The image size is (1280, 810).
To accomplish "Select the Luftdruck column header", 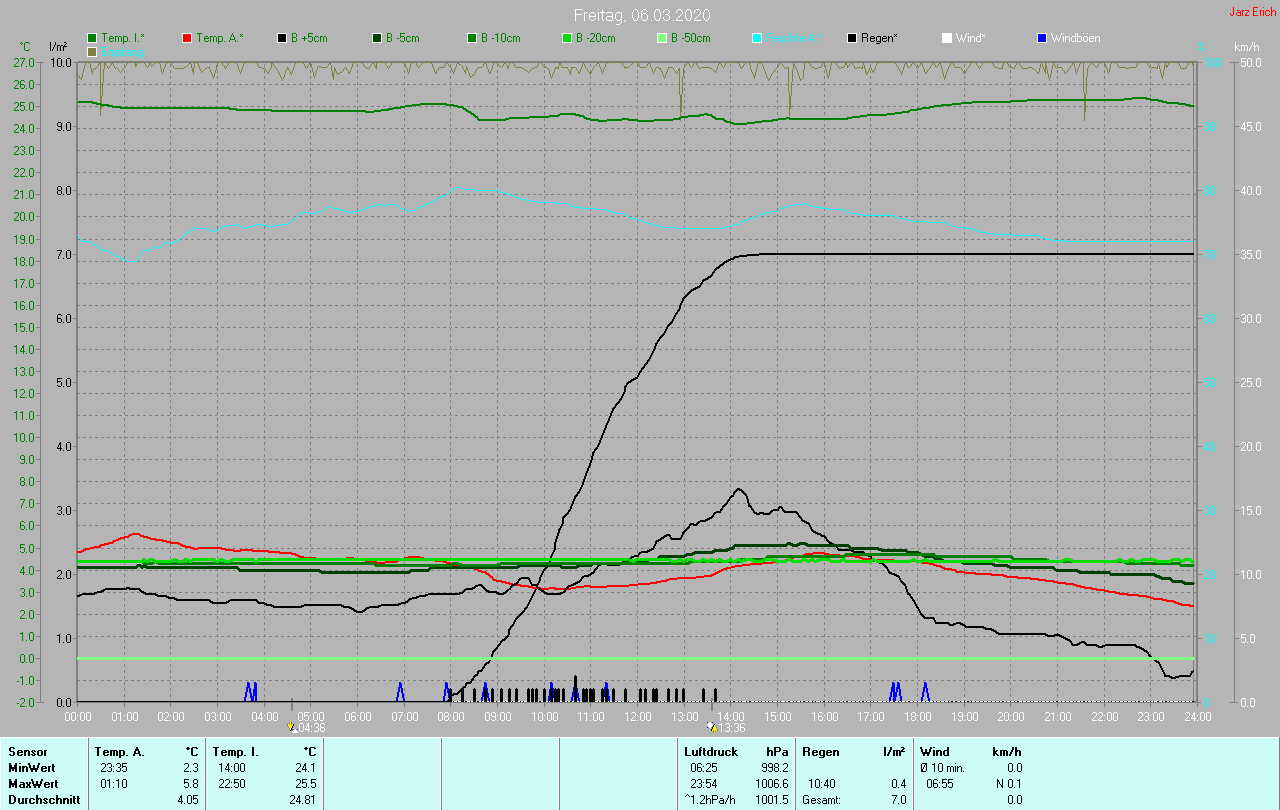I will (x=711, y=751).
